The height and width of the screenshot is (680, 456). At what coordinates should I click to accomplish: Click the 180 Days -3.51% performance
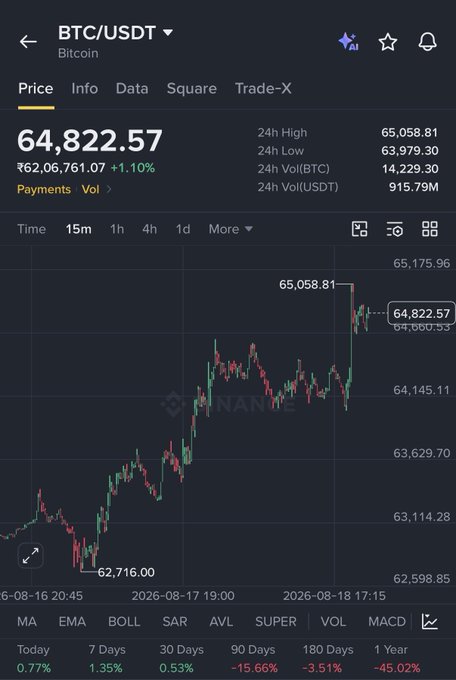[328, 658]
